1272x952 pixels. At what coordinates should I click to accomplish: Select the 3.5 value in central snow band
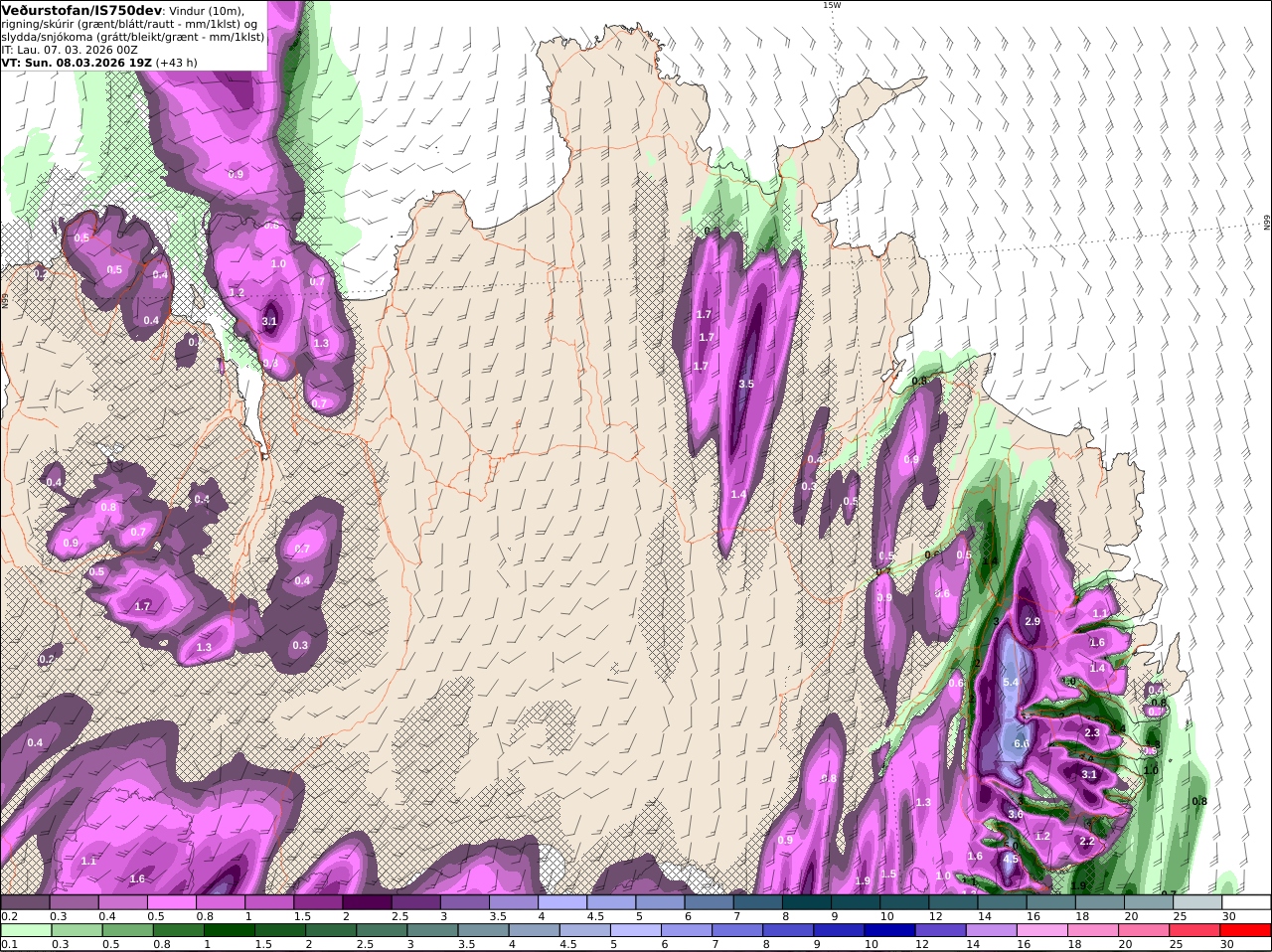[746, 384]
